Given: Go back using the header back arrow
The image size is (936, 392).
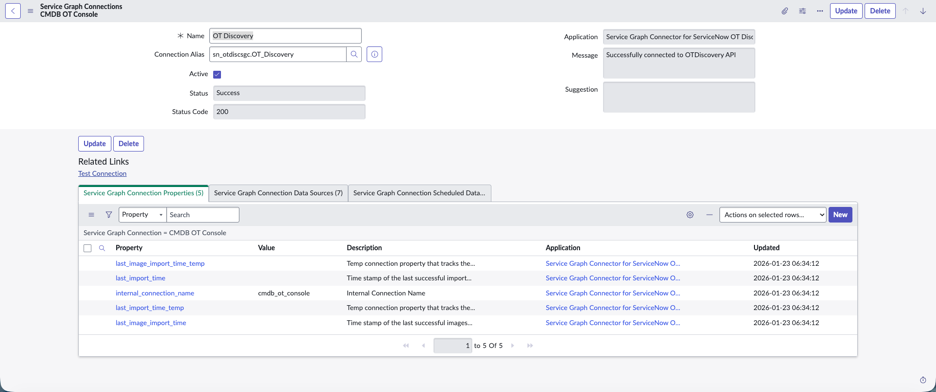Looking at the screenshot, I should (13, 10).
